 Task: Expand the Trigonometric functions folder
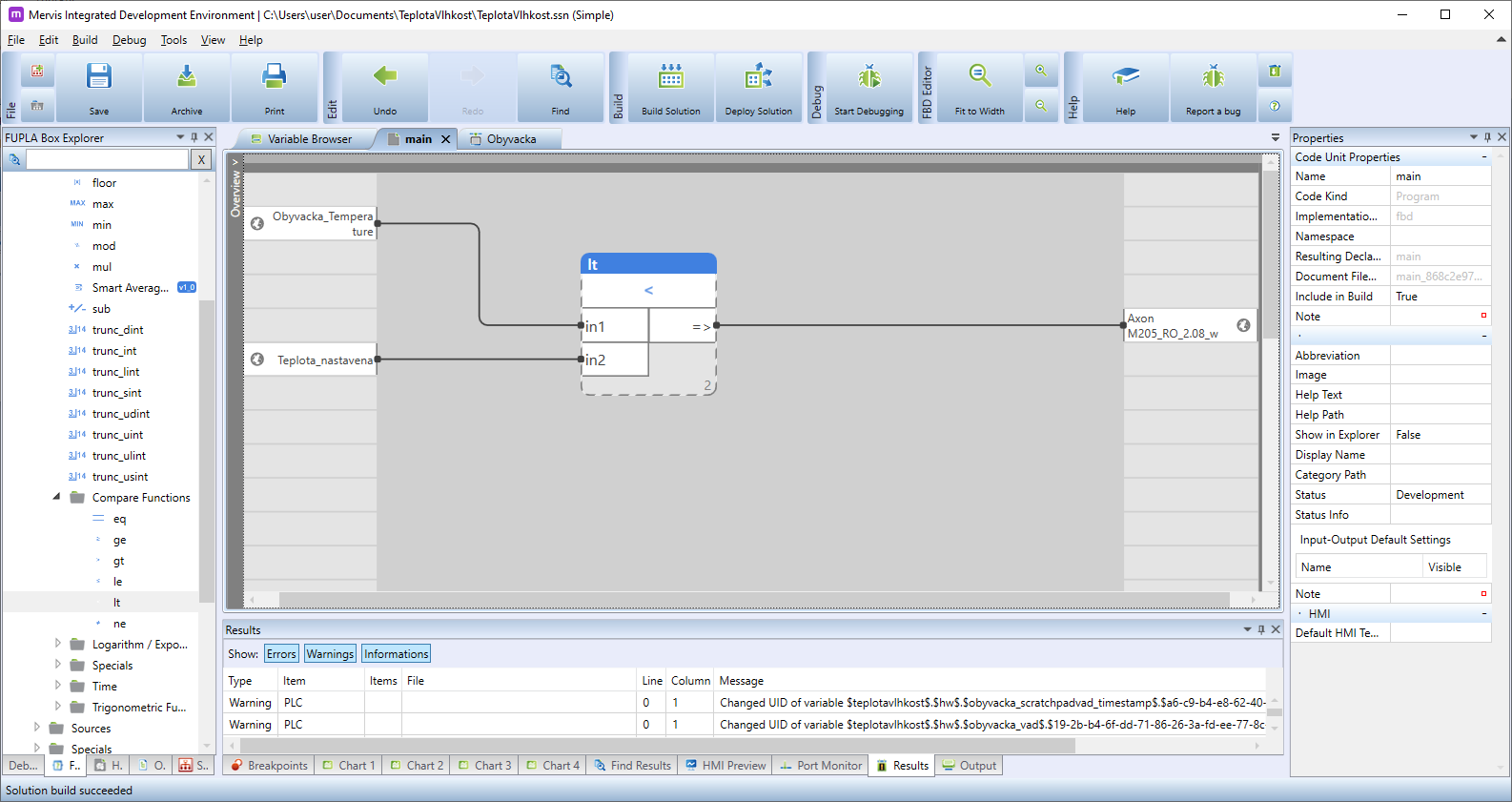[57, 707]
